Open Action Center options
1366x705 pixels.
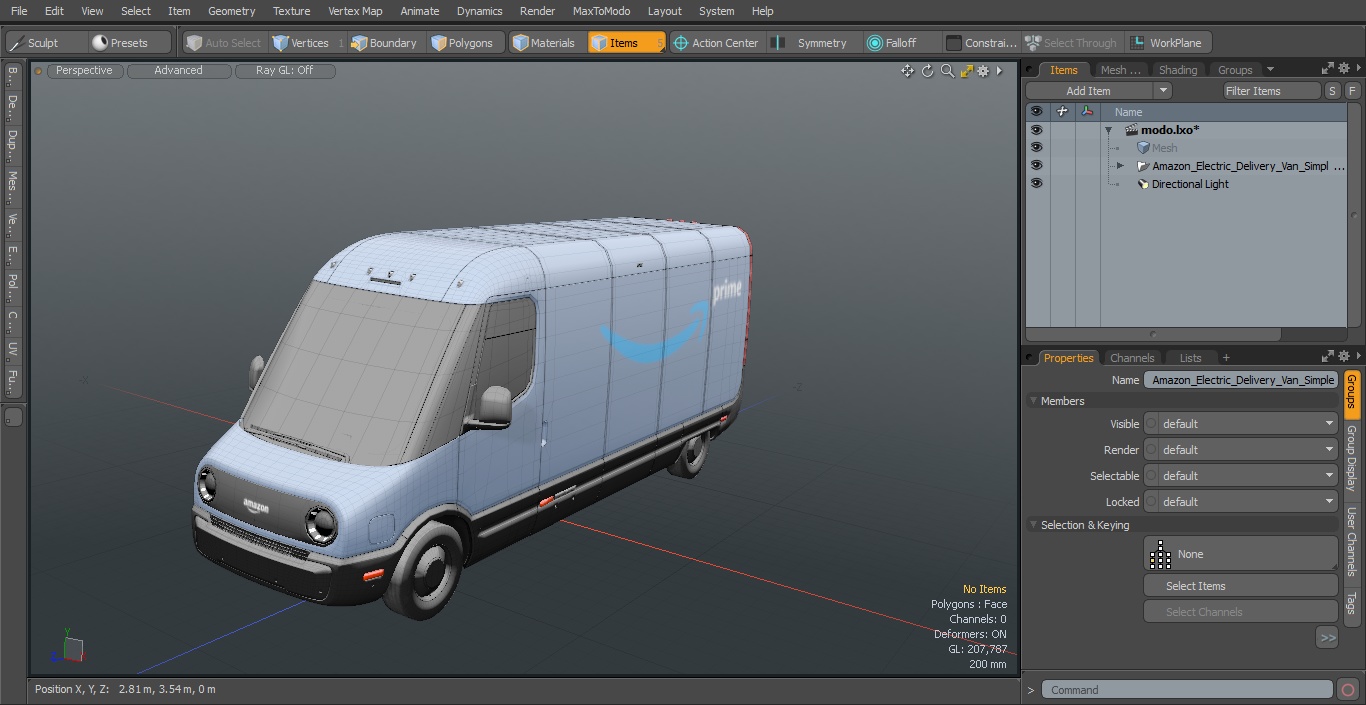pos(716,43)
